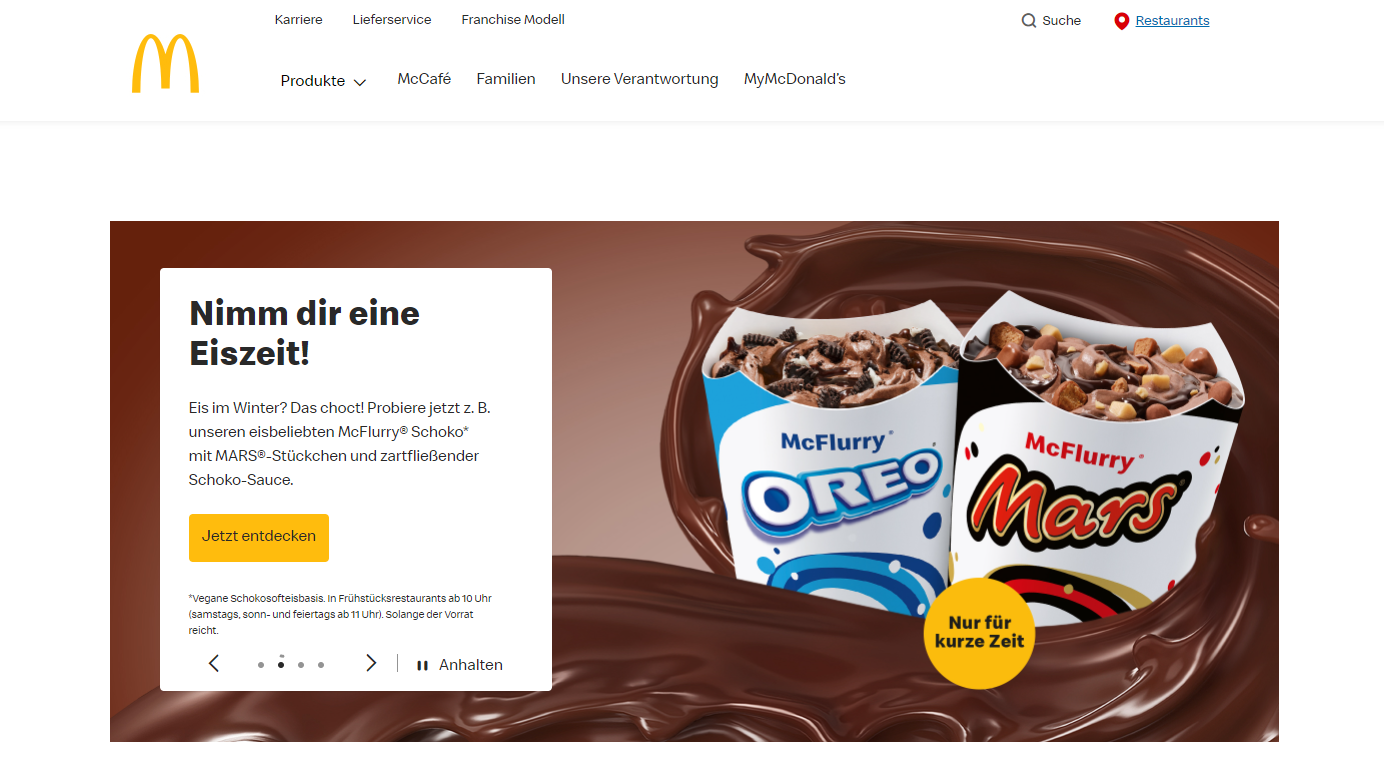Select the third carousel dot
Viewport: 1384px width, 780px height.
[x=301, y=664]
